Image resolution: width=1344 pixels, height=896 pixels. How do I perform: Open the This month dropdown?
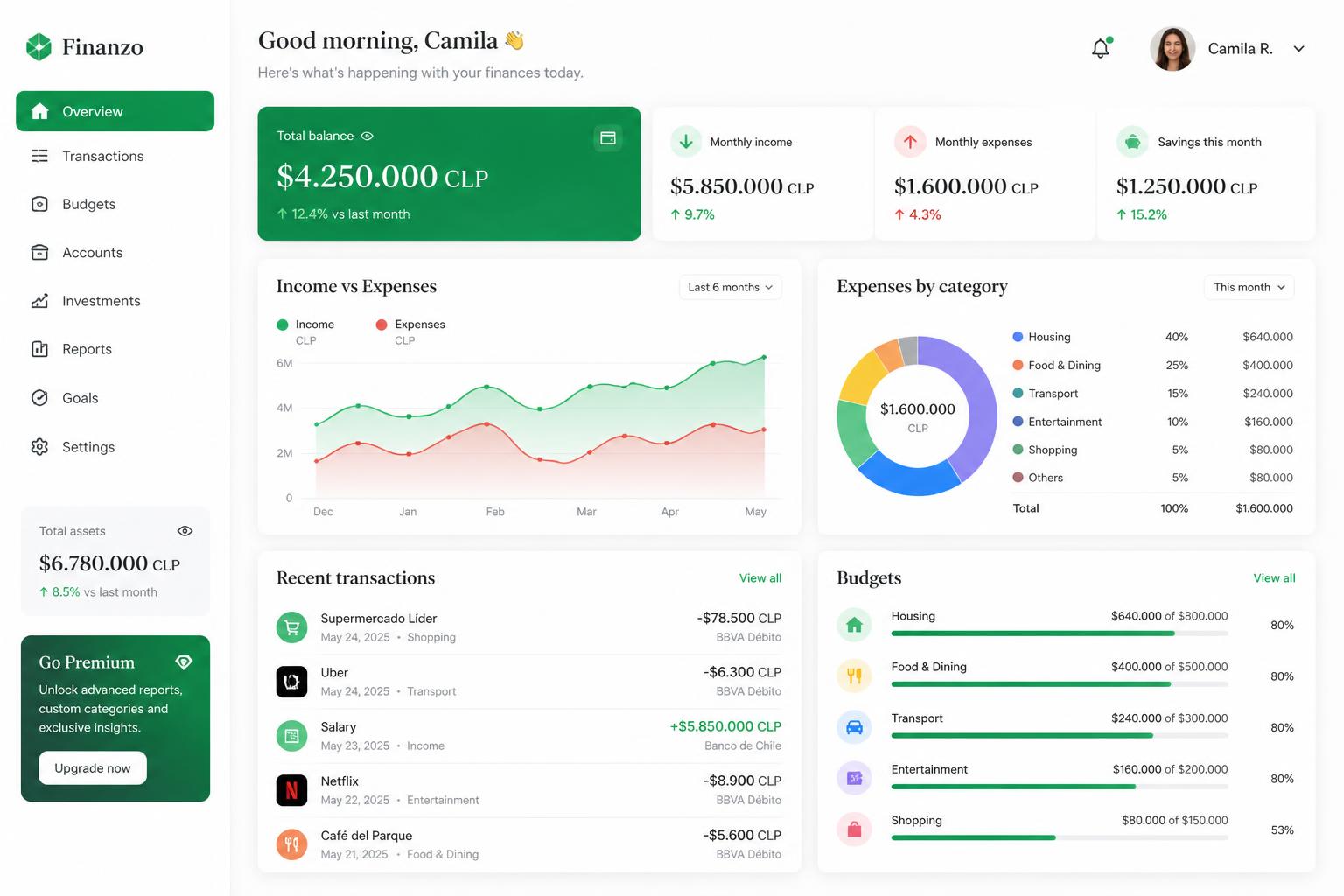coord(1249,287)
